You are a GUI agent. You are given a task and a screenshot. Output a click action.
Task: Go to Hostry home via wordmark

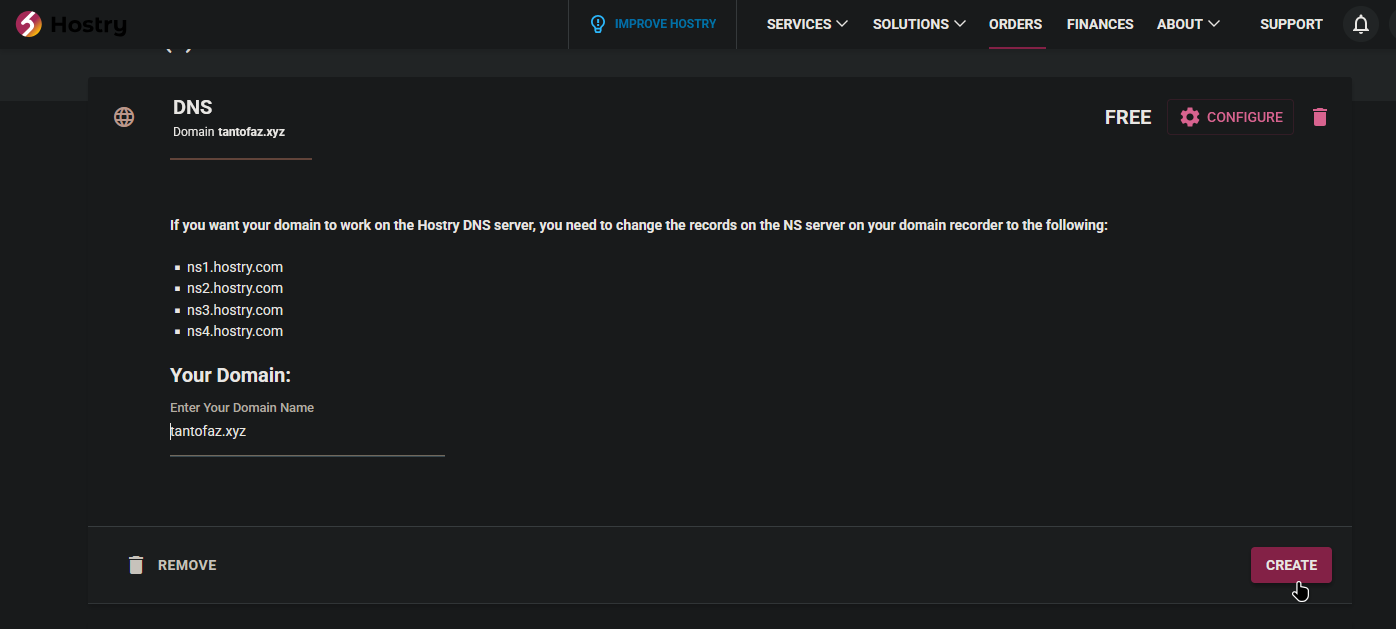pyautogui.click(x=88, y=25)
